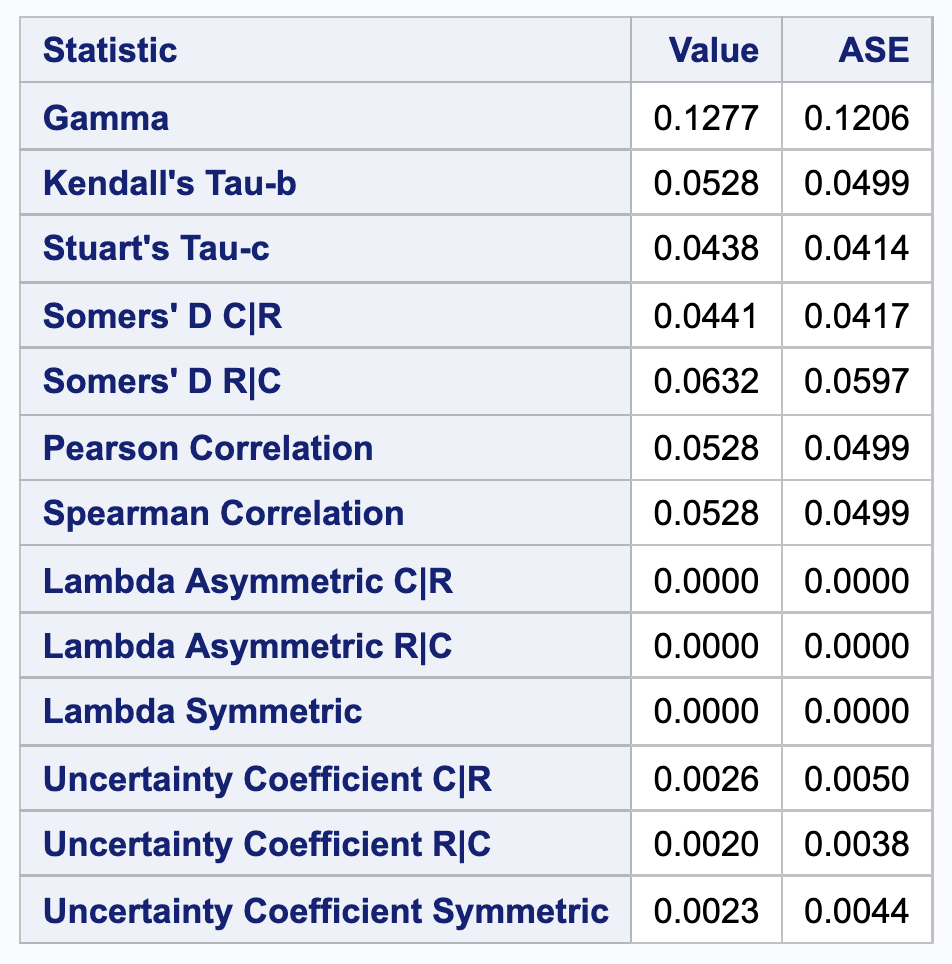Click the Statistic column header
The height and width of the screenshot is (964, 952).
tap(110, 50)
